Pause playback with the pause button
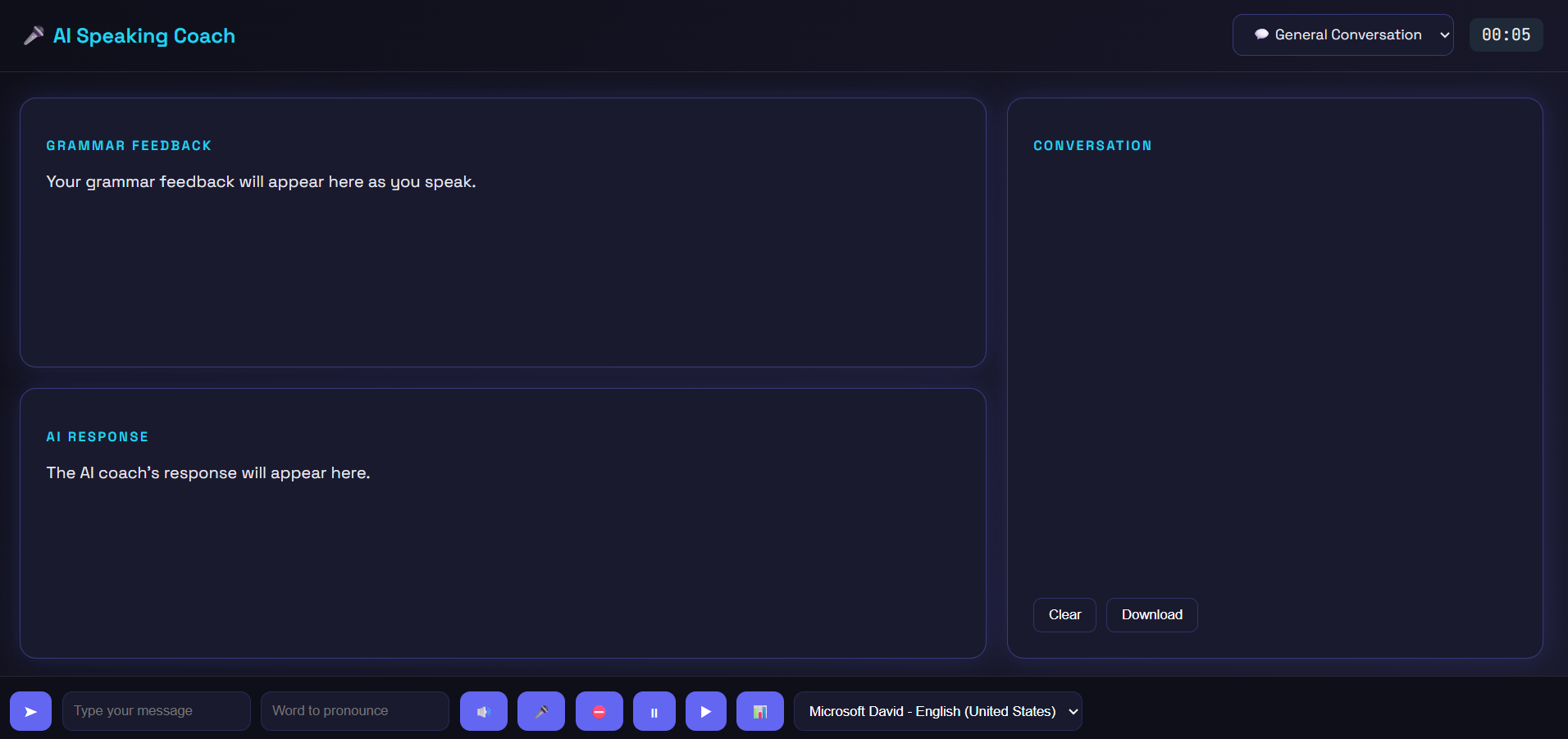This screenshot has height=739, width=1568. point(654,711)
